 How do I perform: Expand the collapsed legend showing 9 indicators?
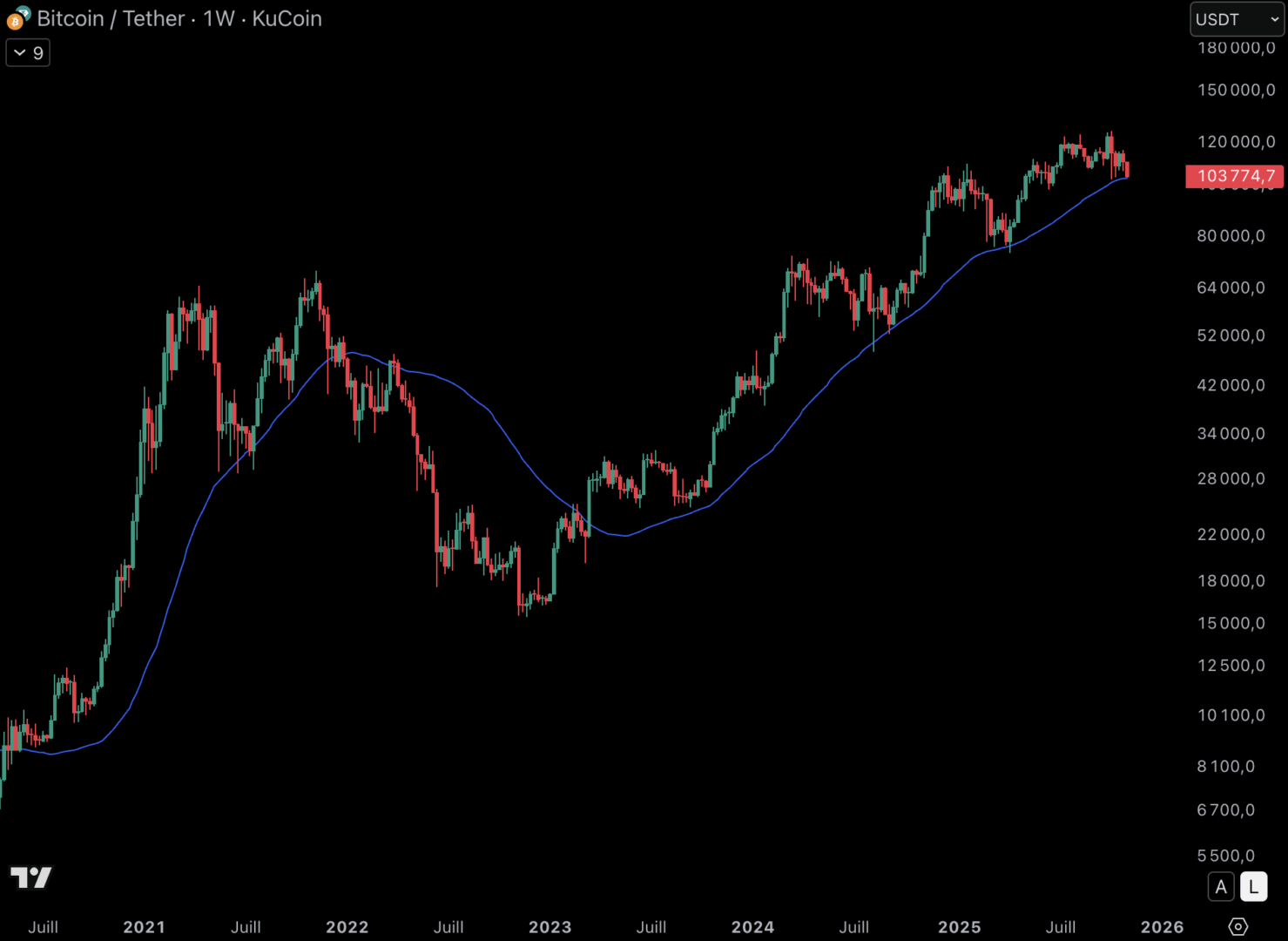[x=28, y=53]
